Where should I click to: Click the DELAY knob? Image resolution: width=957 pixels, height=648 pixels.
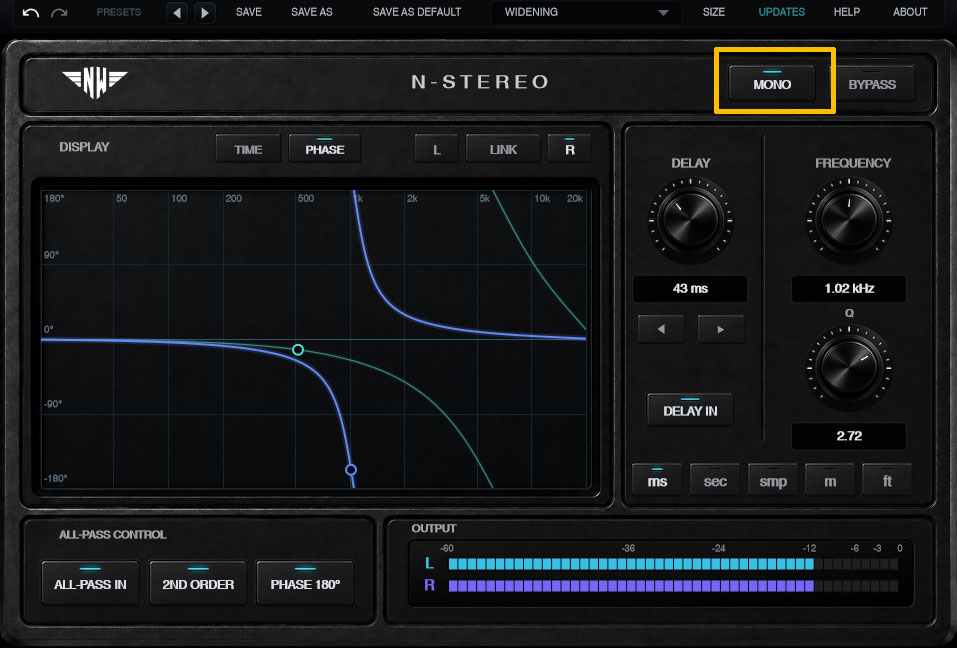pyautogui.click(x=691, y=220)
